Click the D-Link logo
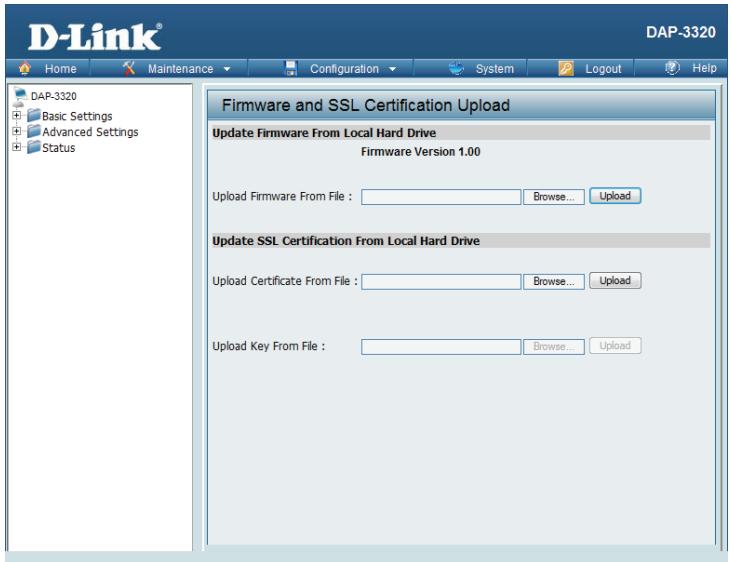This screenshot has width=731, height=562. click(95, 37)
